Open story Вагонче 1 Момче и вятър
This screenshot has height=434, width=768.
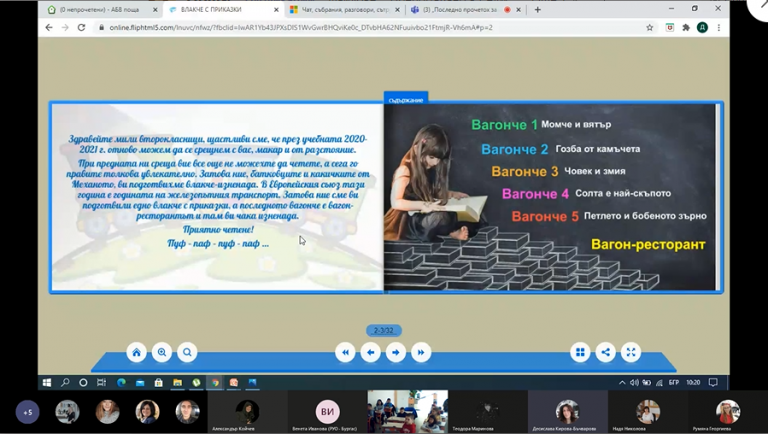pos(541,125)
